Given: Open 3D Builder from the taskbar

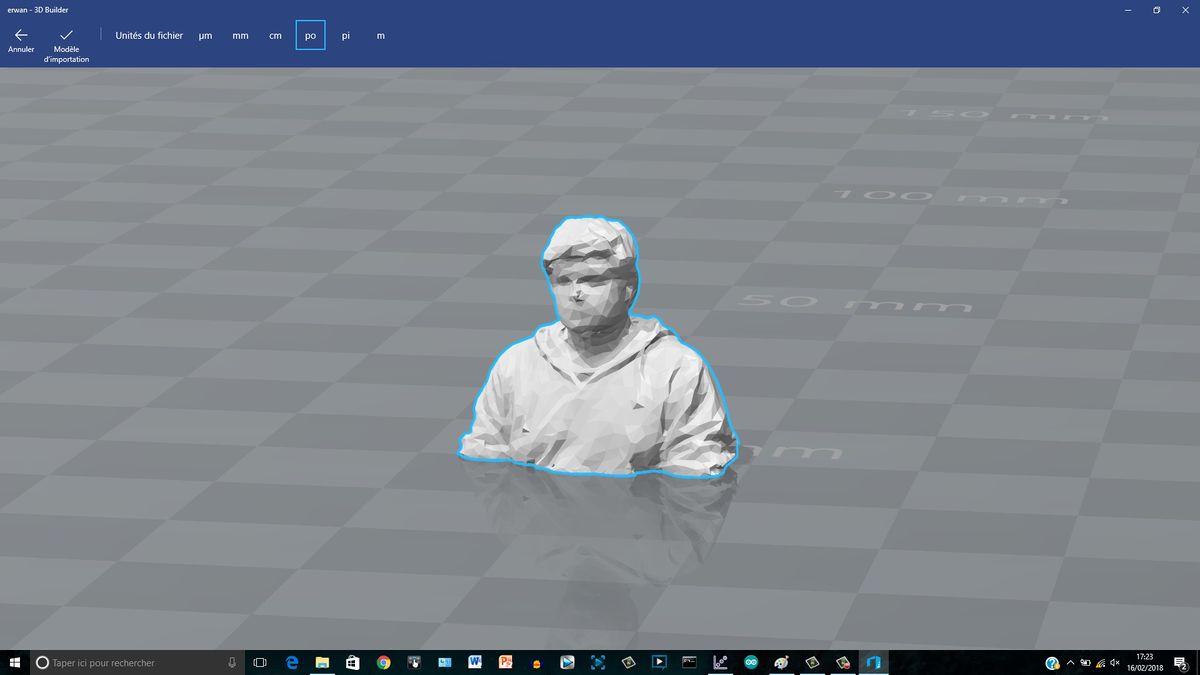Looking at the screenshot, I should tap(872, 662).
